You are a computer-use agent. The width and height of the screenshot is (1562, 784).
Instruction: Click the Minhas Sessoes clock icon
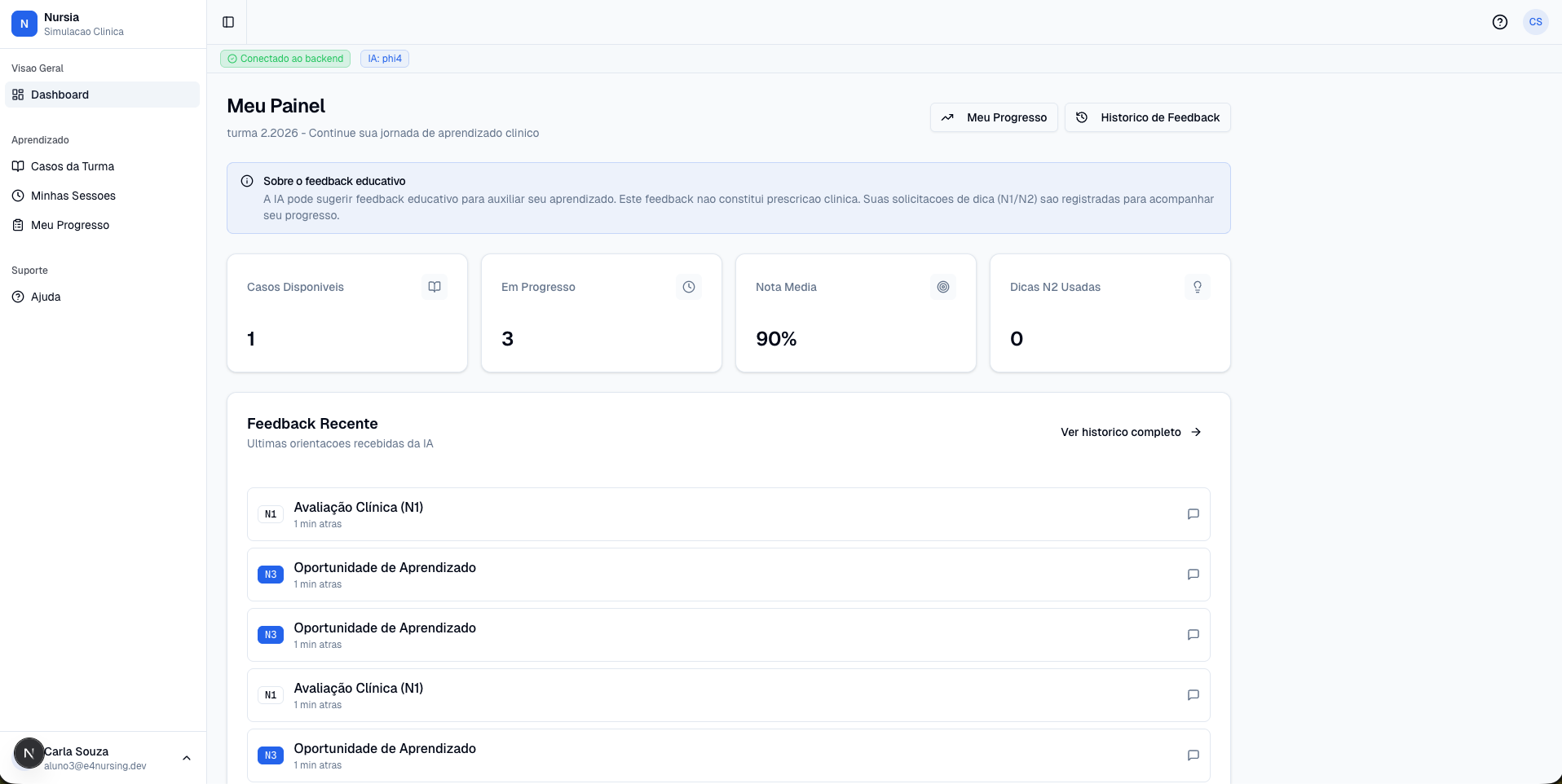coord(18,196)
